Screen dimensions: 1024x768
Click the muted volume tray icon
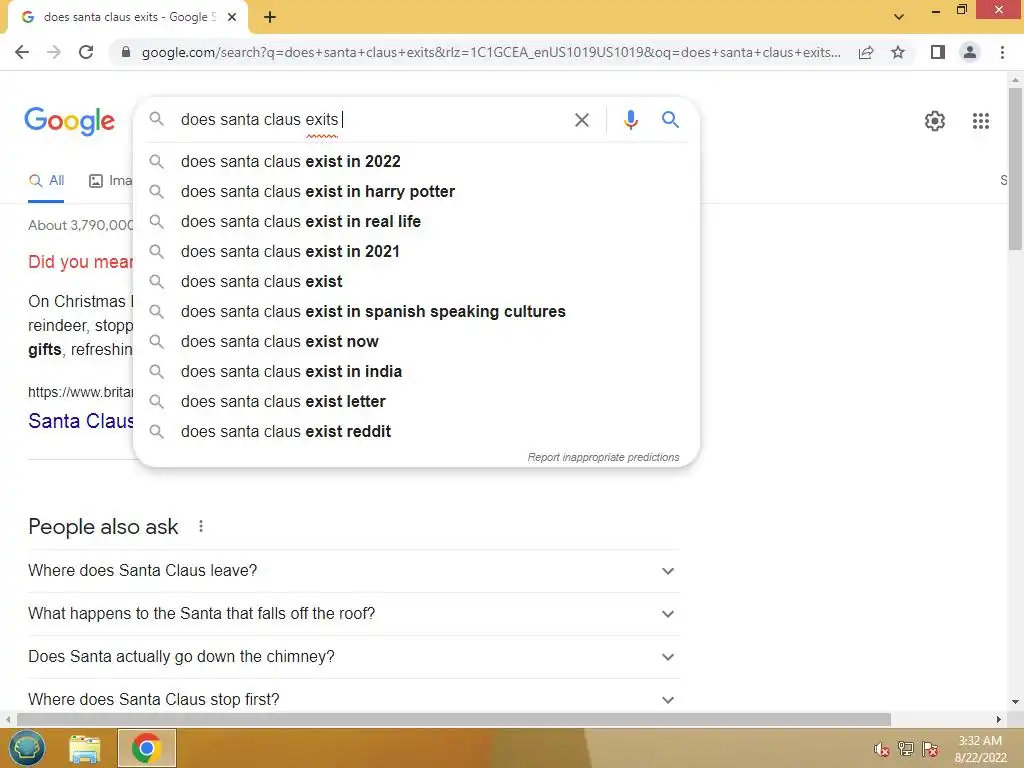(x=882, y=750)
